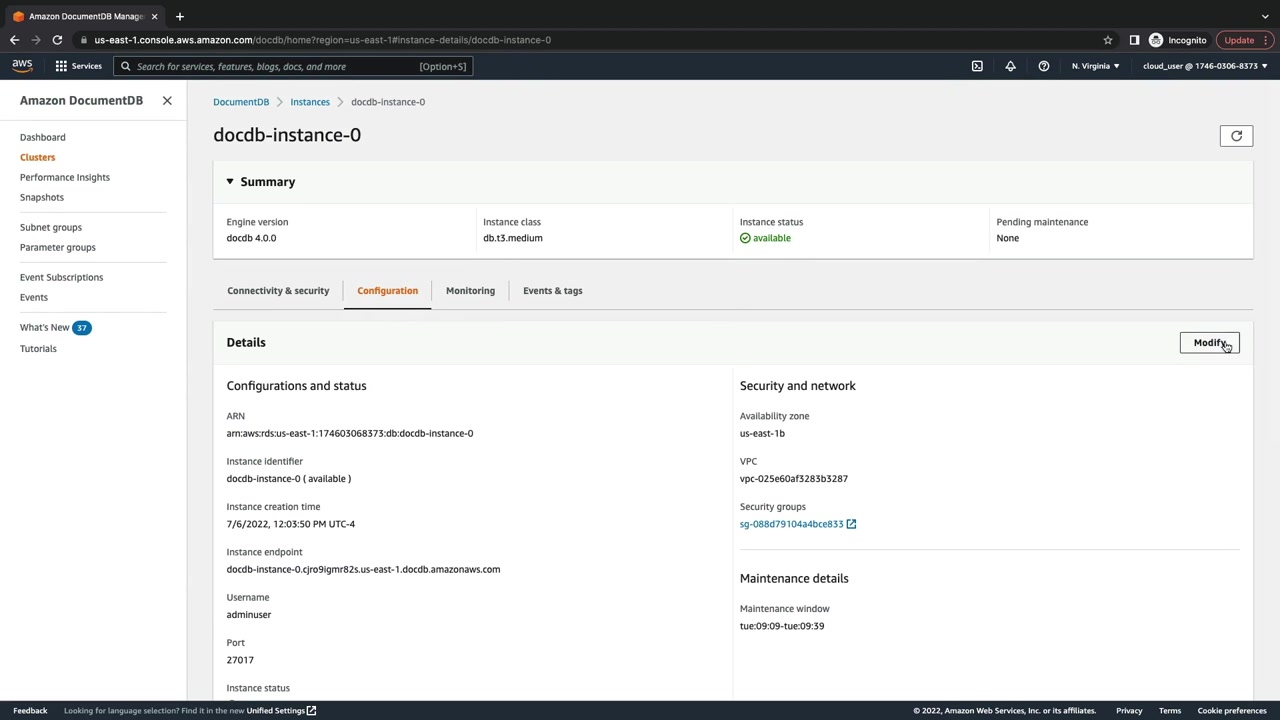Image resolution: width=1280 pixels, height=720 pixels.
Task: Click the ARN value text
Action: click(350, 433)
